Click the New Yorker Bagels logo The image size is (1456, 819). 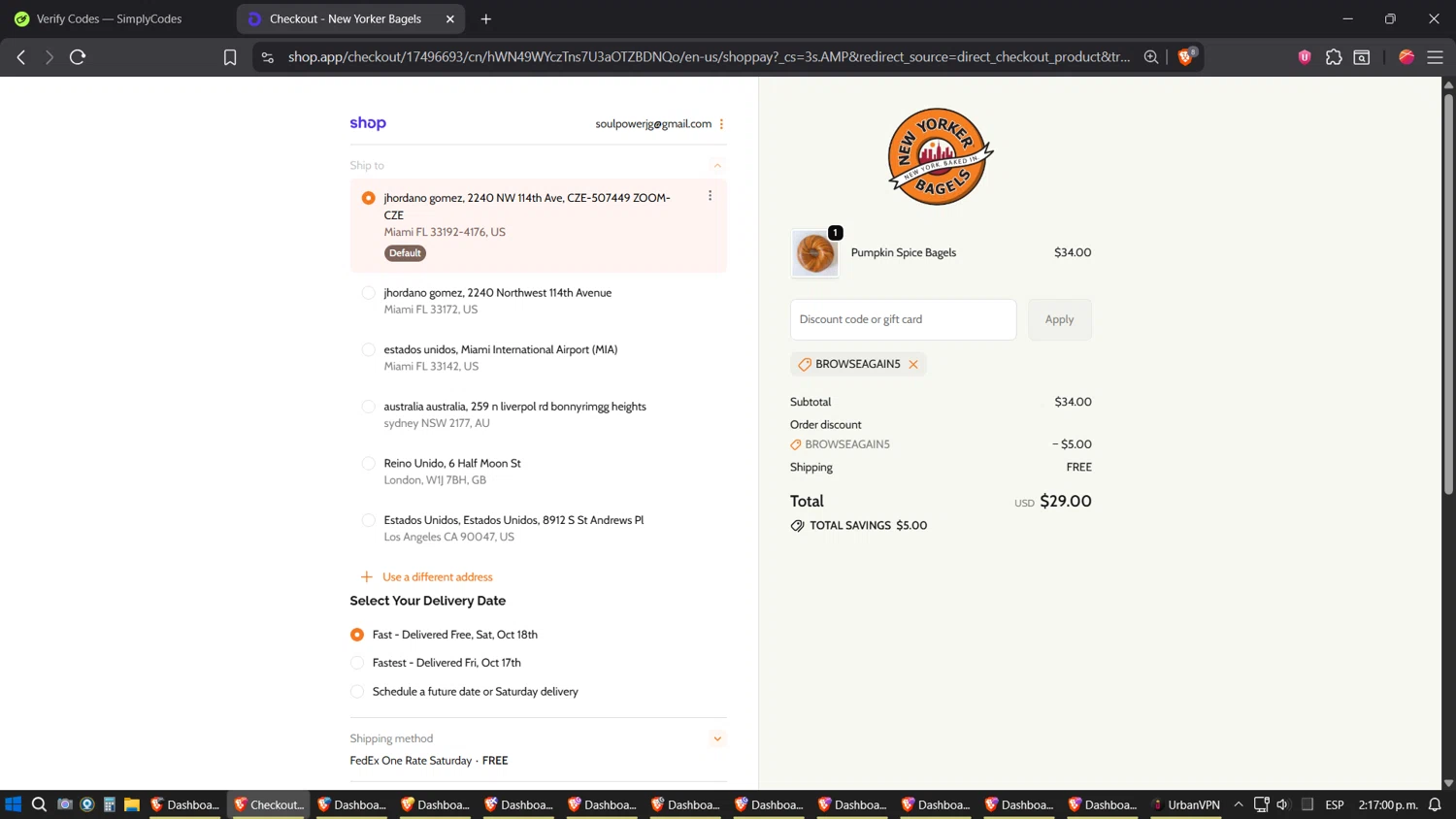[940, 156]
